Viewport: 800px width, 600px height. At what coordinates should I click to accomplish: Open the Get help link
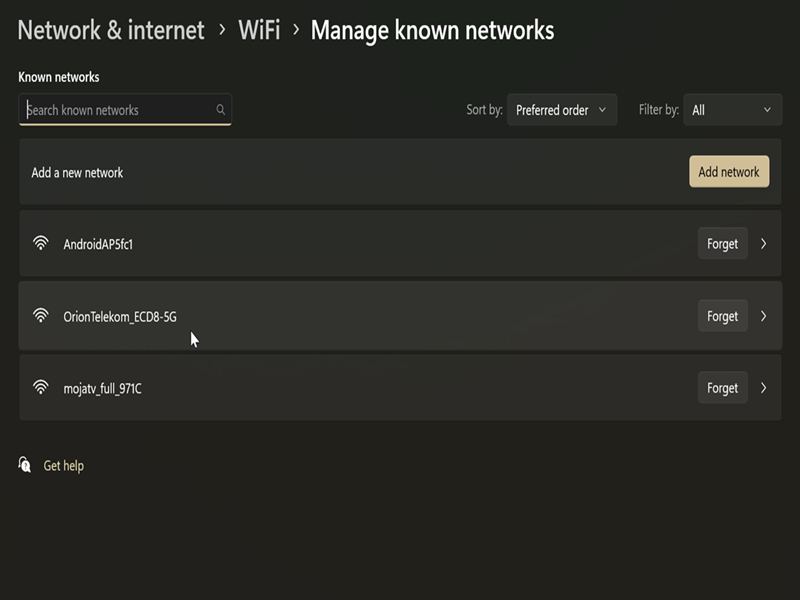tap(64, 466)
